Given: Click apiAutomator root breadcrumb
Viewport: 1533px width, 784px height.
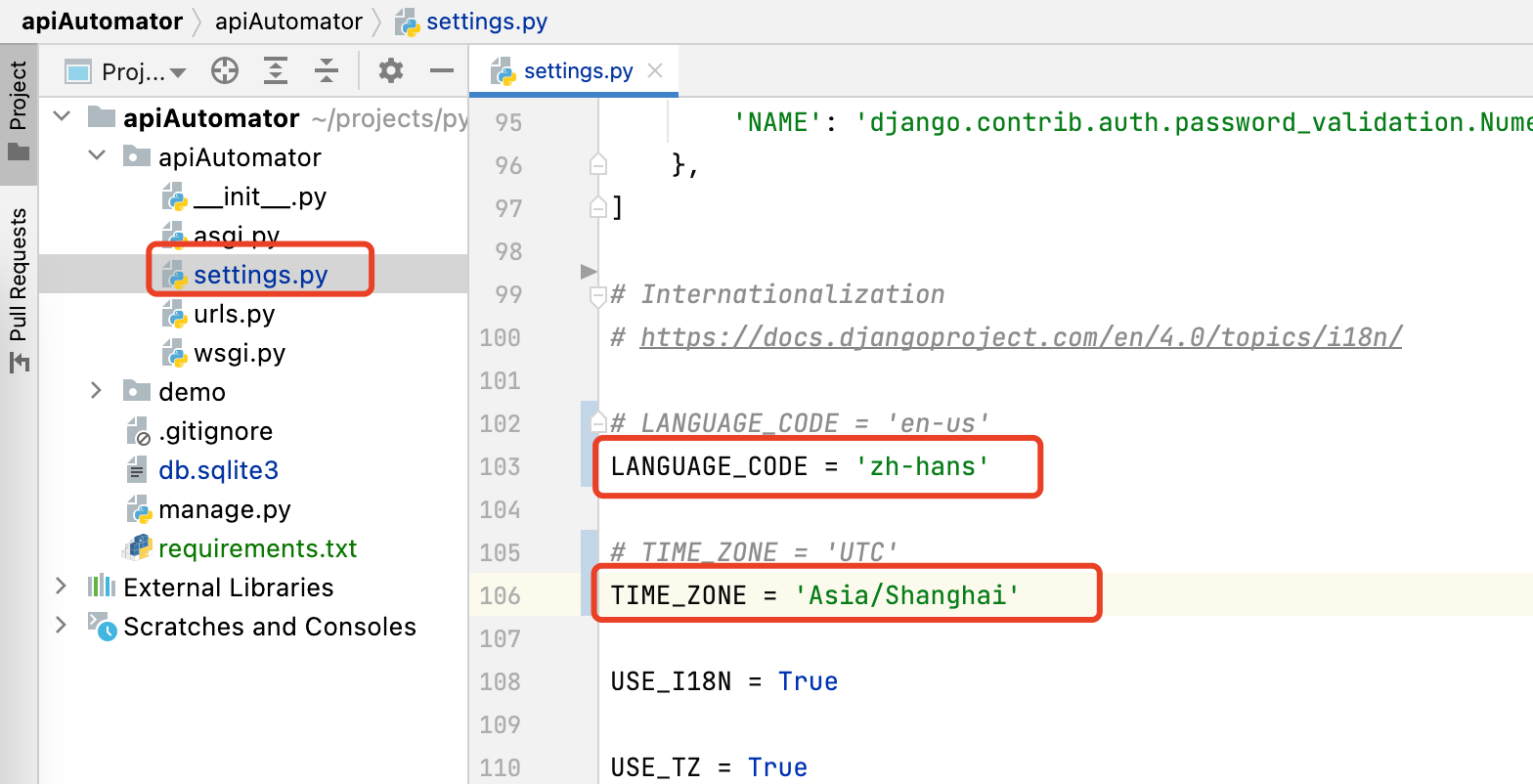Looking at the screenshot, I should (x=102, y=22).
